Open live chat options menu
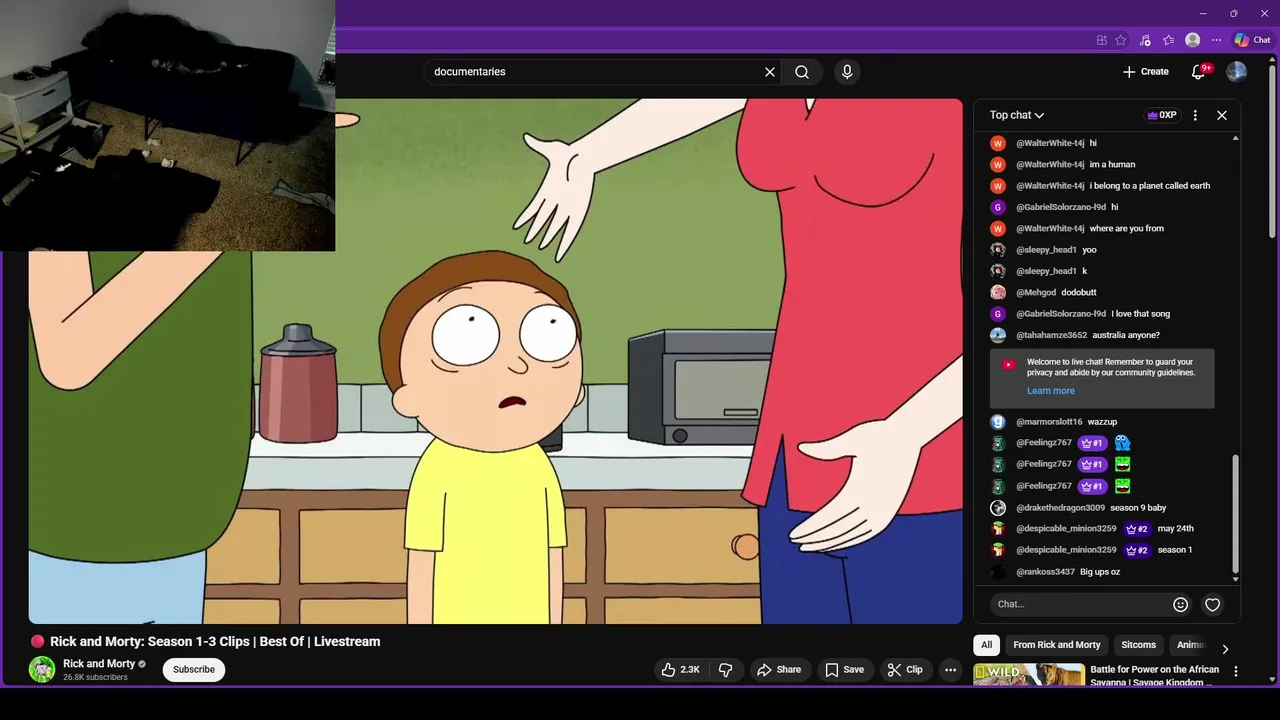The height and width of the screenshot is (720, 1280). point(1195,115)
